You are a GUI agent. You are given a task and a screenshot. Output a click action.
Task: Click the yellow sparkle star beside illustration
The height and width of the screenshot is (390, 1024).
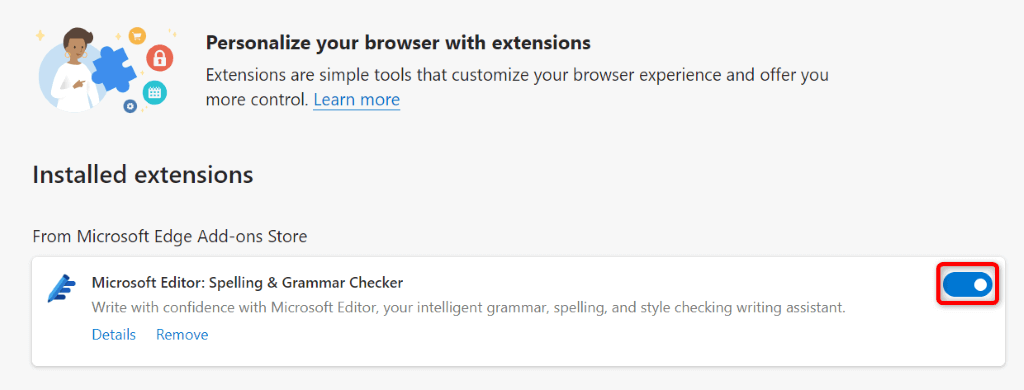coord(40,34)
